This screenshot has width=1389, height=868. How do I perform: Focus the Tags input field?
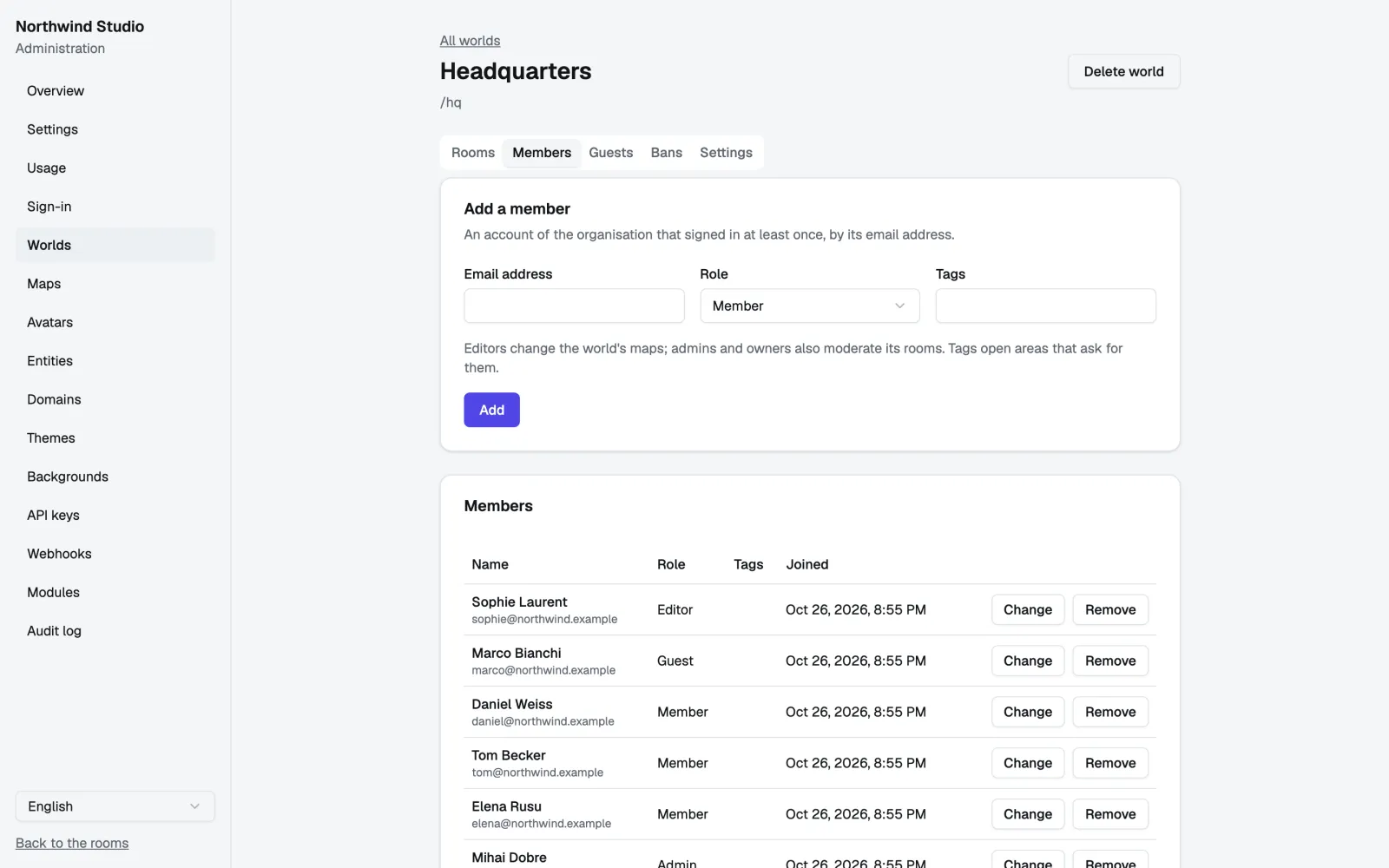pyautogui.click(x=1045, y=306)
